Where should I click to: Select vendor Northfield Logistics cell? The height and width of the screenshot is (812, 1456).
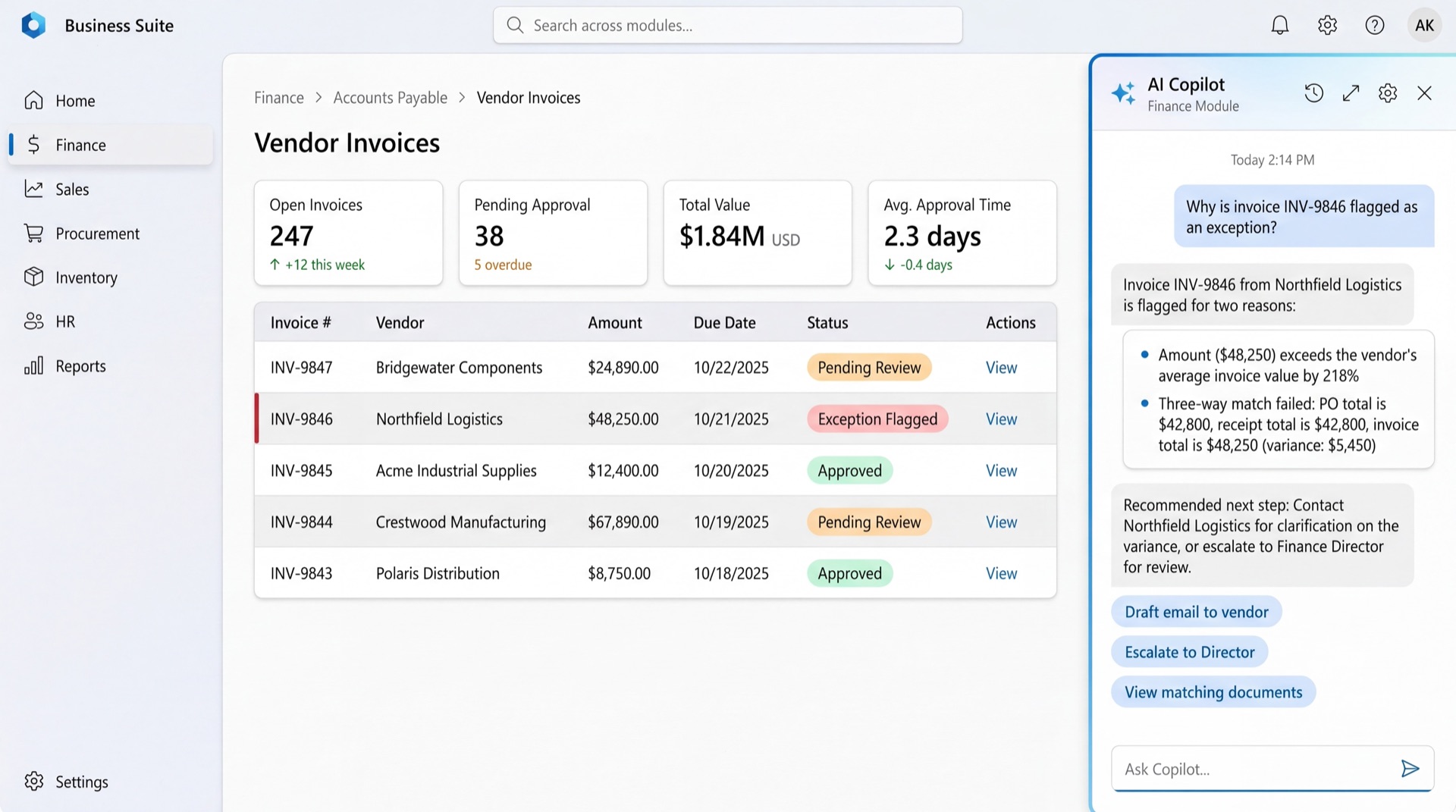(439, 419)
